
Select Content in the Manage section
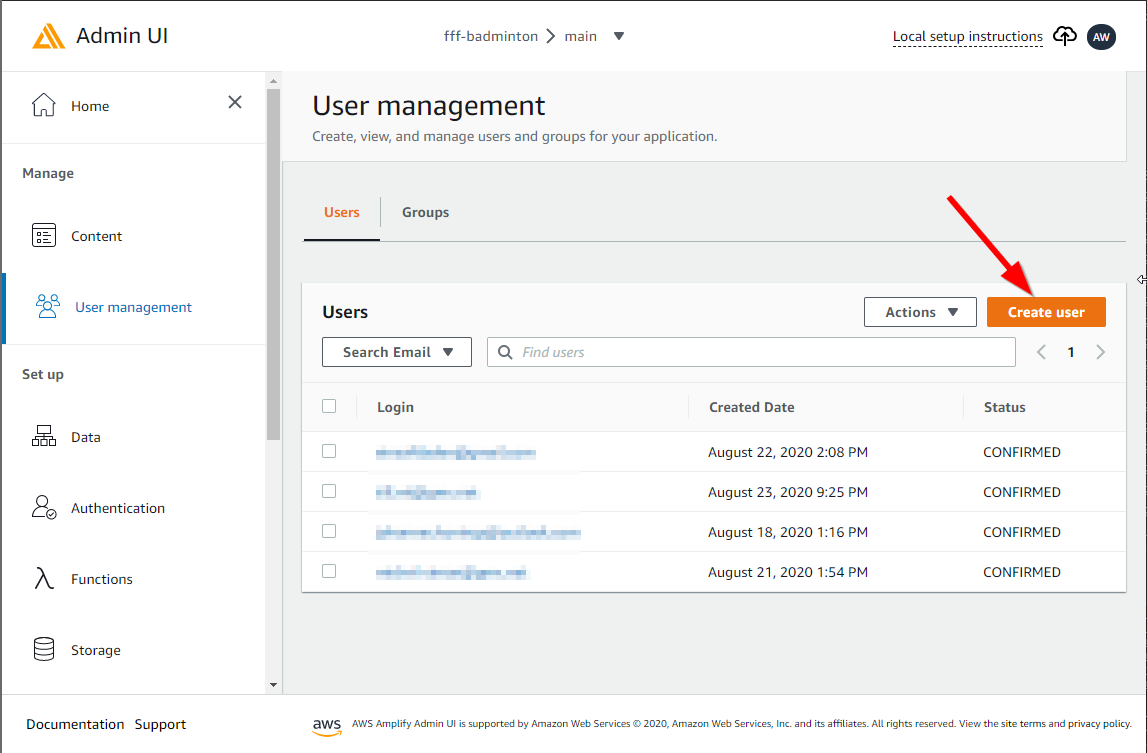coord(96,235)
